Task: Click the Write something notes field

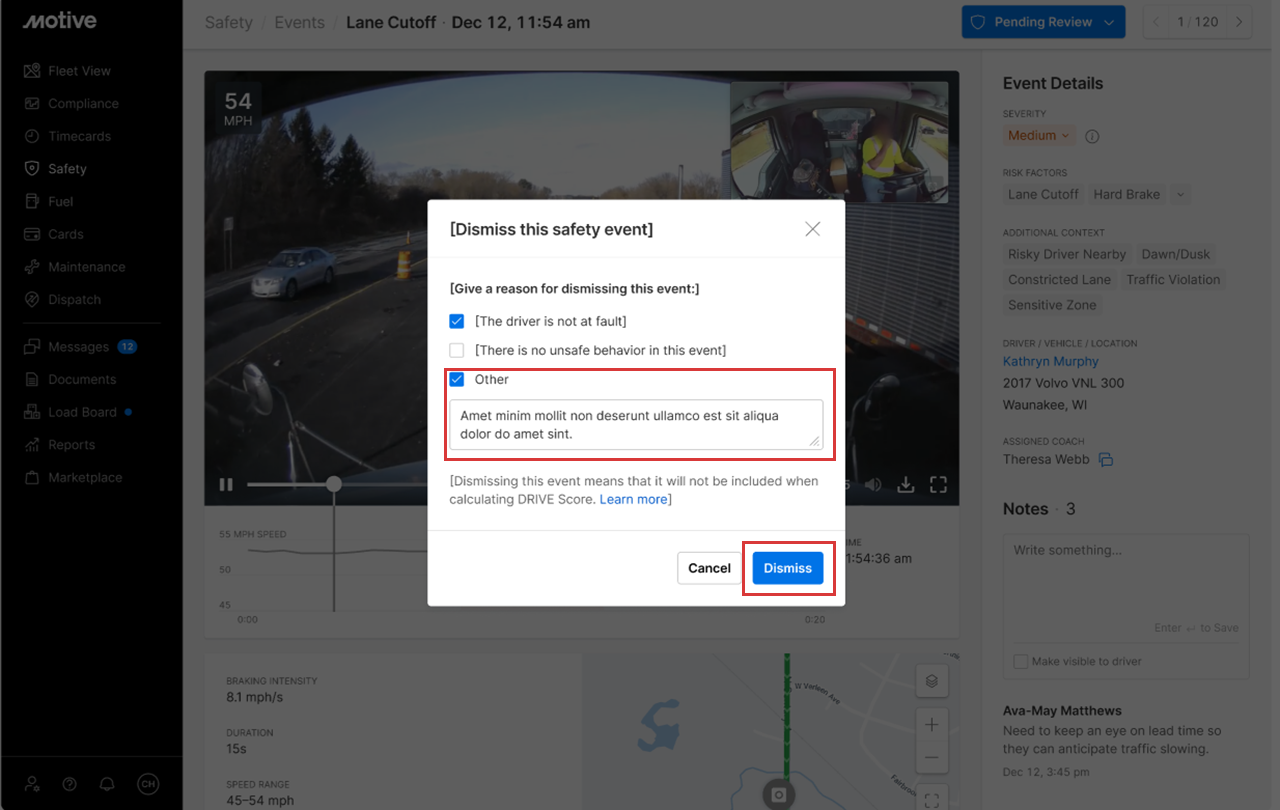Action: pyautogui.click(x=1126, y=588)
